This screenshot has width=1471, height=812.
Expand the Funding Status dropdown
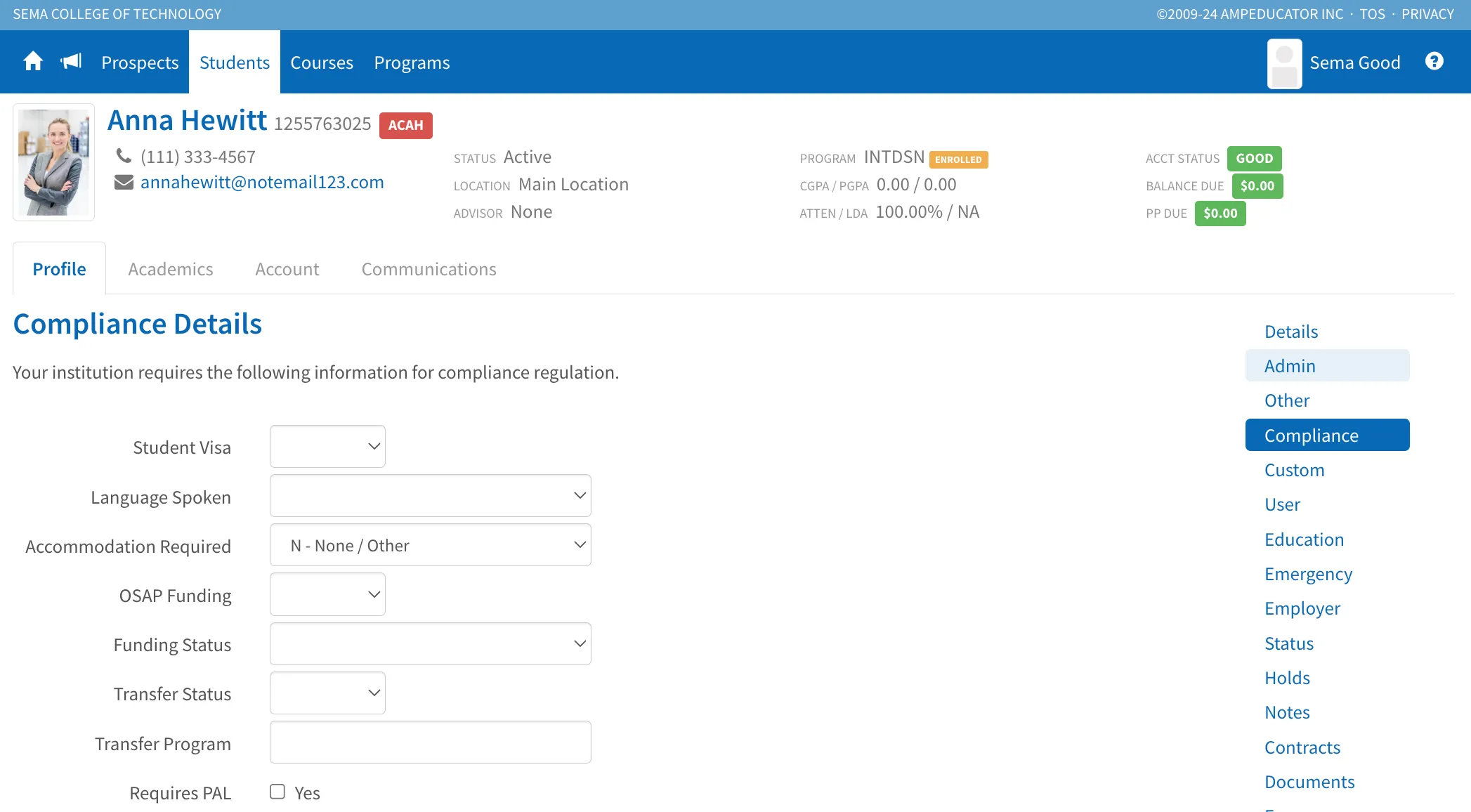(430, 644)
